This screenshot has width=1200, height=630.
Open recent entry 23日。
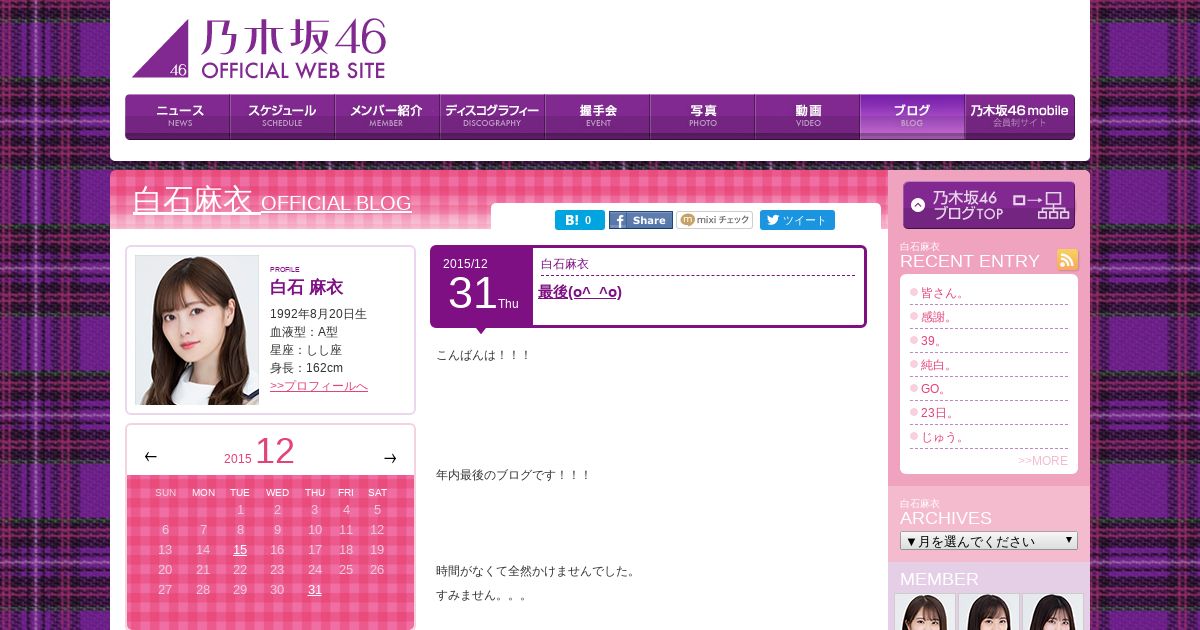[938, 413]
